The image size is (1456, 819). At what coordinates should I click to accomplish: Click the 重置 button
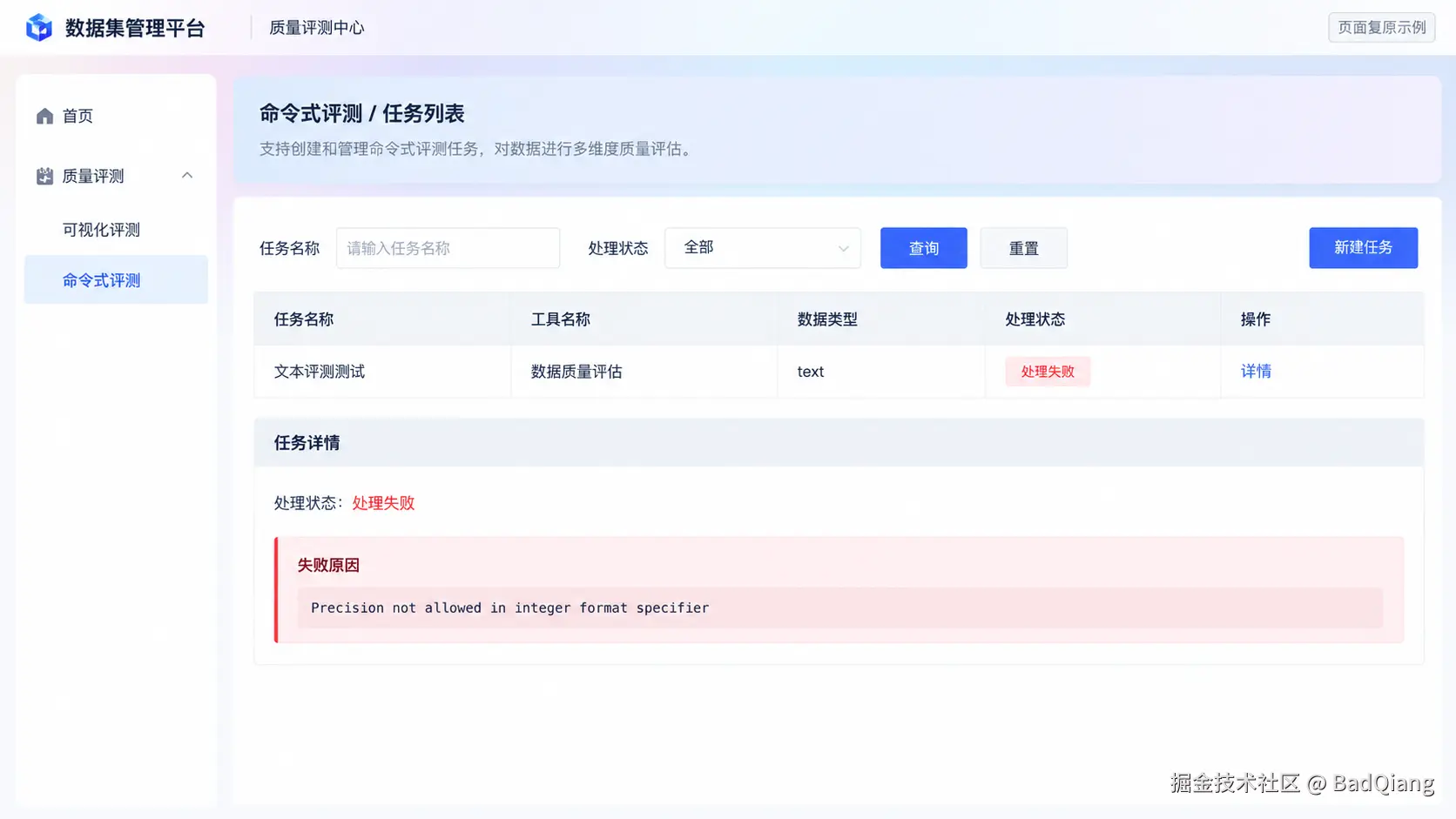pos(1023,248)
